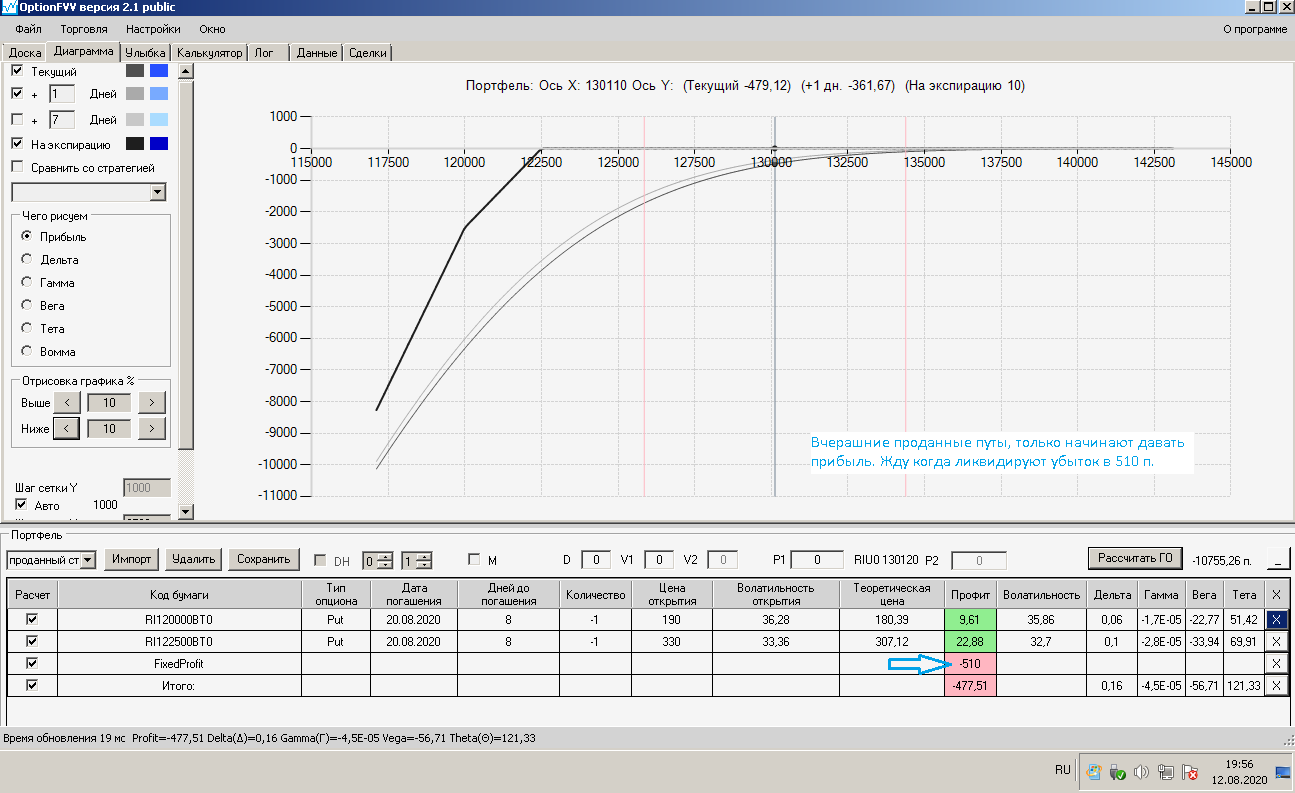The image size is (1295, 793).
Task: Click the volume icon in system tray
Action: point(1142,772)
